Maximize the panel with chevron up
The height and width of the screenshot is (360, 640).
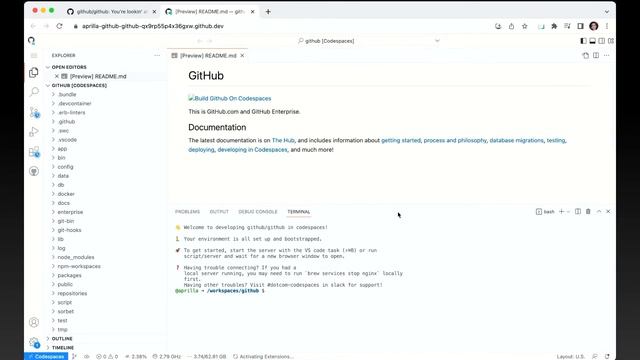[599, 211]
